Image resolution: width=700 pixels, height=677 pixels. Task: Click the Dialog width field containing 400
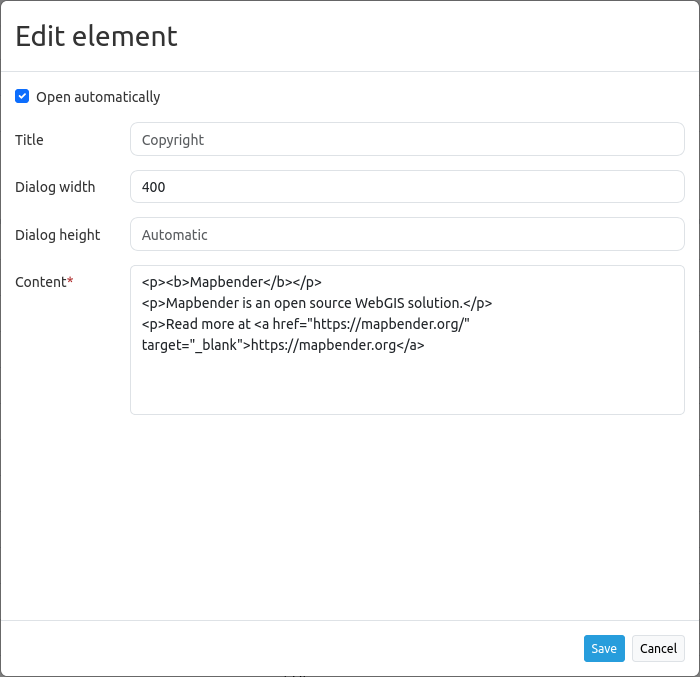click(407, 187)
